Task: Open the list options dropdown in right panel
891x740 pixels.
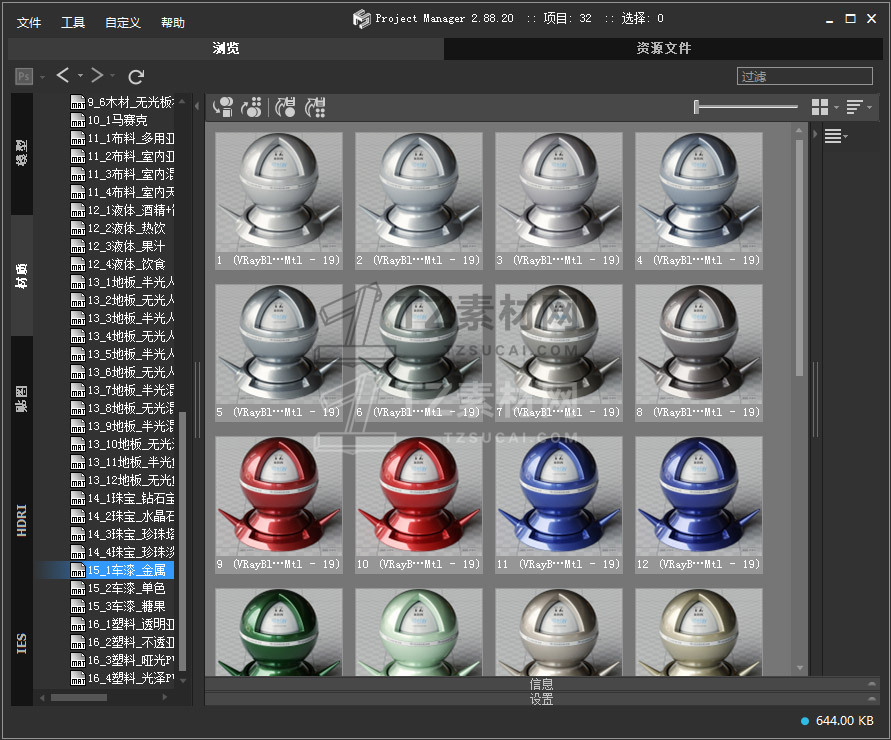Action: tap(835, 137)
